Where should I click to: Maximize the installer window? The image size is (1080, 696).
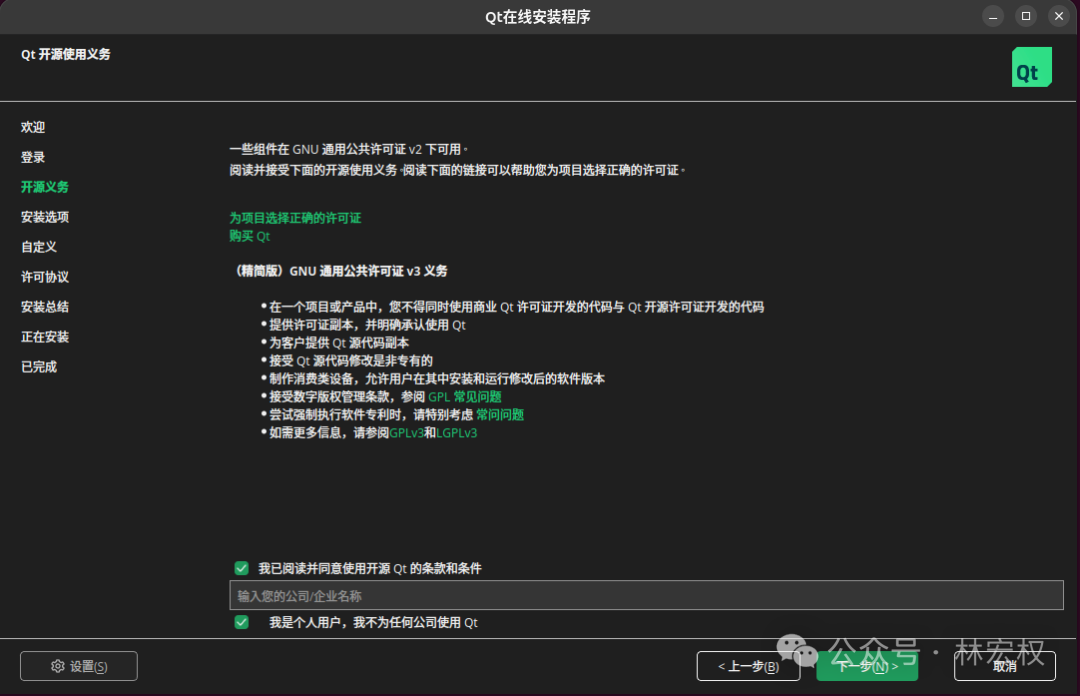point(1026,17)
